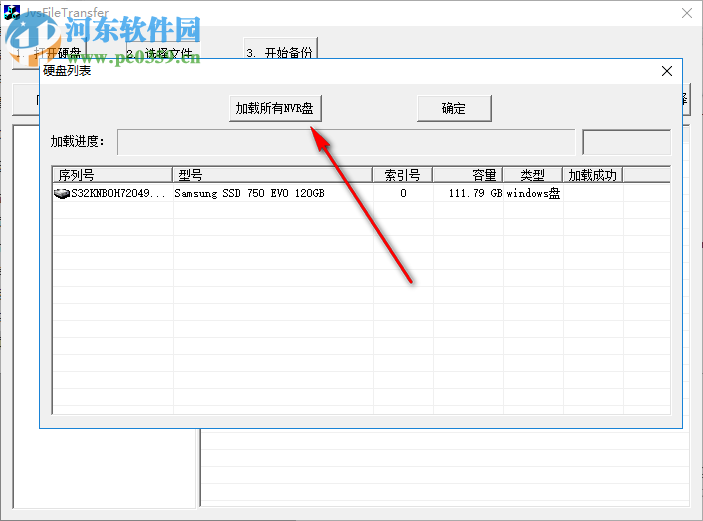
Task: Close the JvsFileTransfer main window
Action: point(687,13)
